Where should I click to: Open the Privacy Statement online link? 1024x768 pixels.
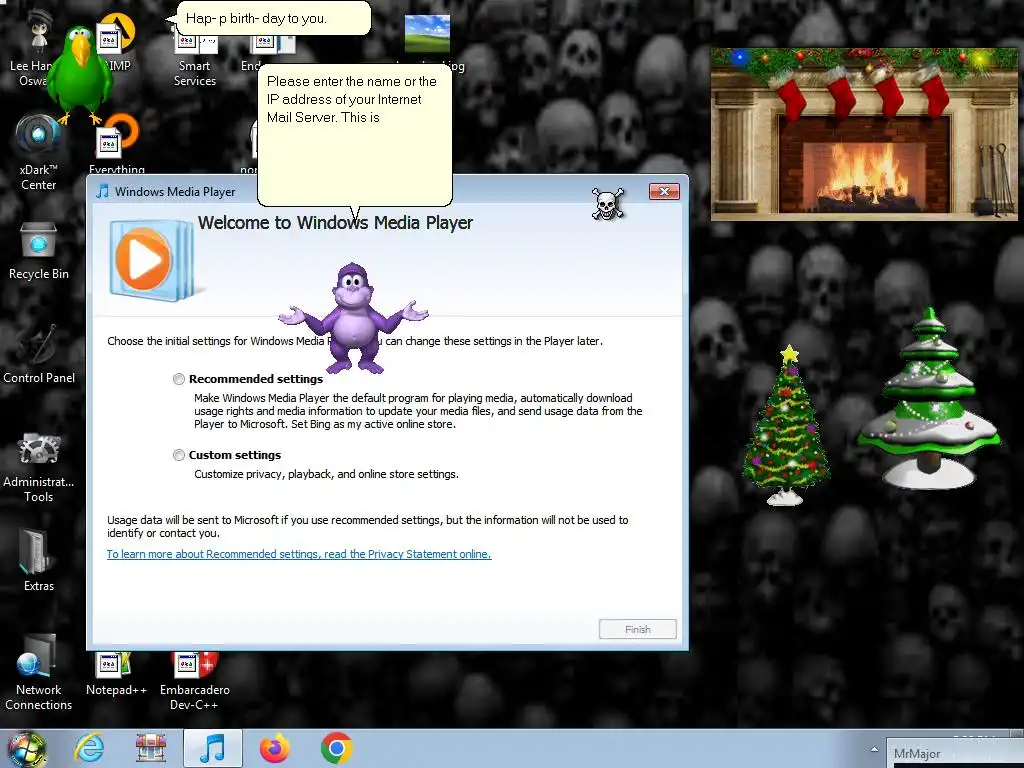(x=299, y=554)
